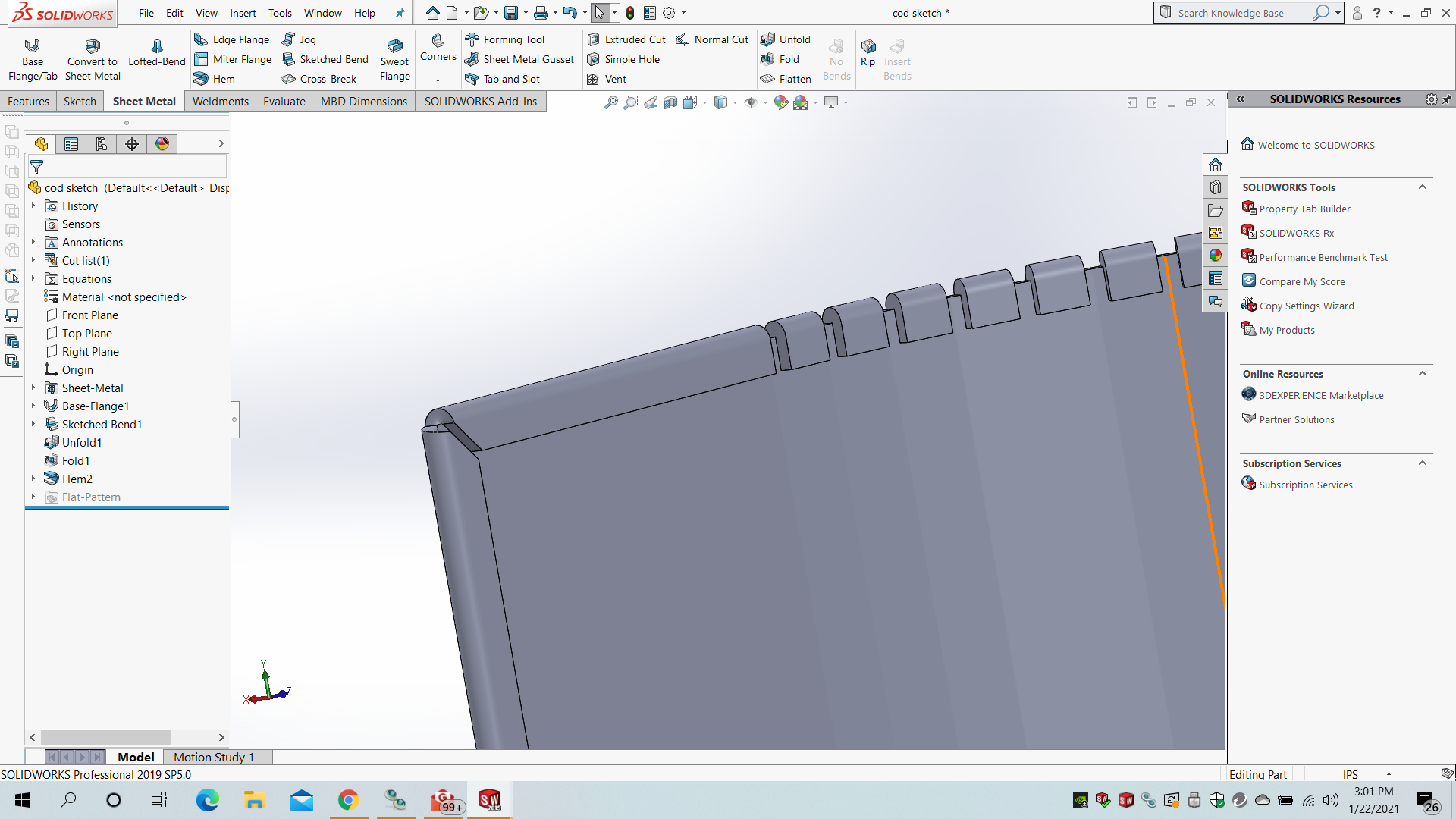The width and height of the screenshot is (1456, 819).
Task: Switch to the Evaluate tab
Action: click(284, 102)
